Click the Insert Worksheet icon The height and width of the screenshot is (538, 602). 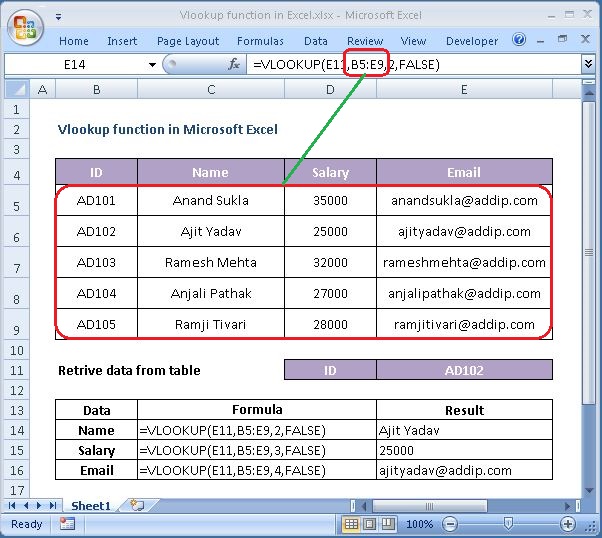pos(137,505)
